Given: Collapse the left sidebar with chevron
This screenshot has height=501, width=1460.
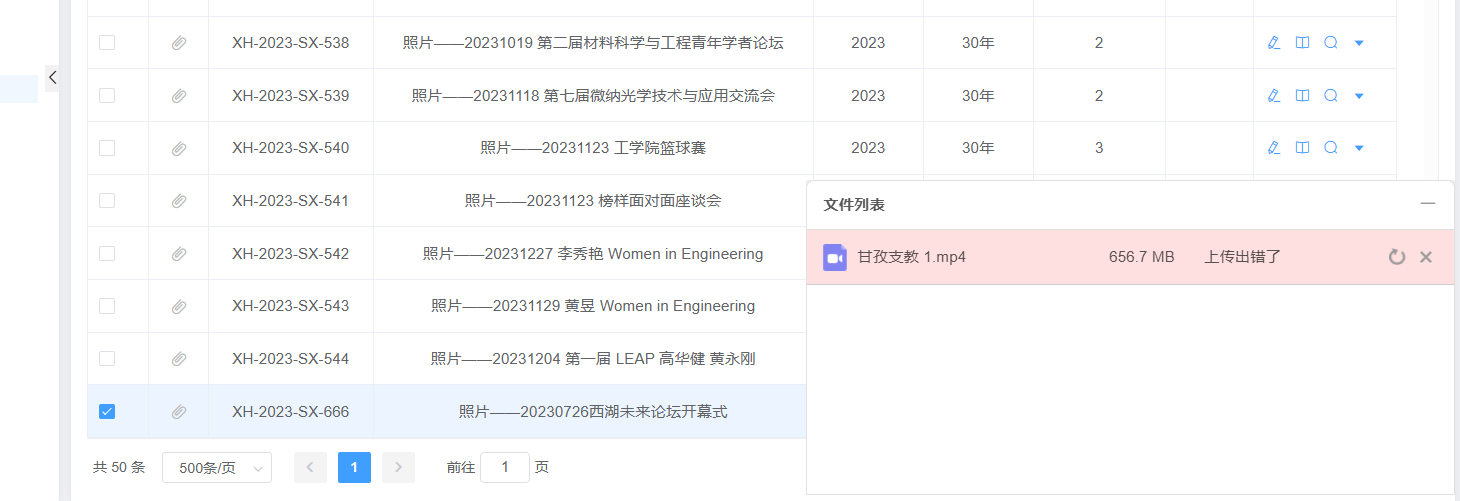Looking at the screenshot, I should 52,77.
